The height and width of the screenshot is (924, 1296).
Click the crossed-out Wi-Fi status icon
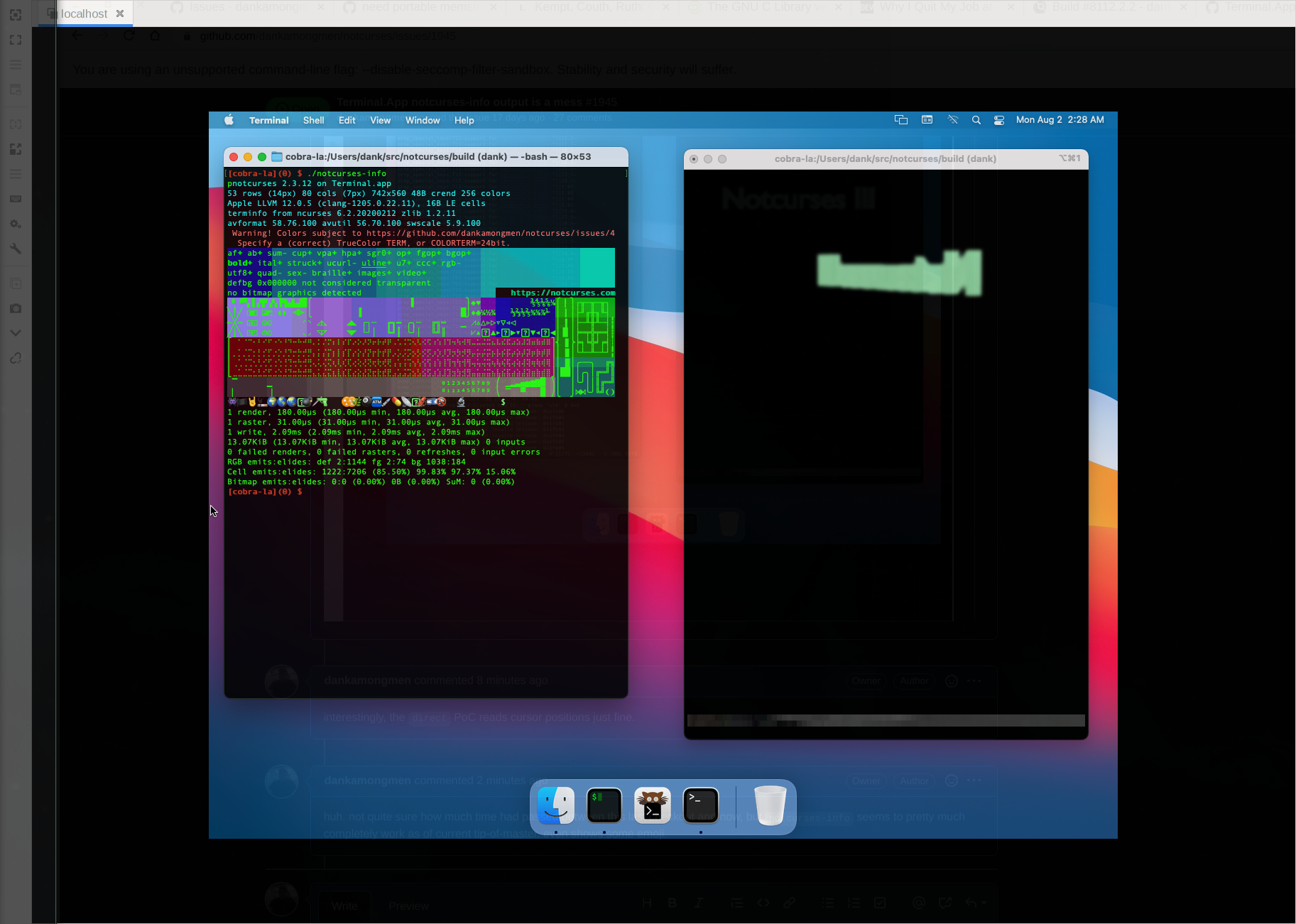953,119
